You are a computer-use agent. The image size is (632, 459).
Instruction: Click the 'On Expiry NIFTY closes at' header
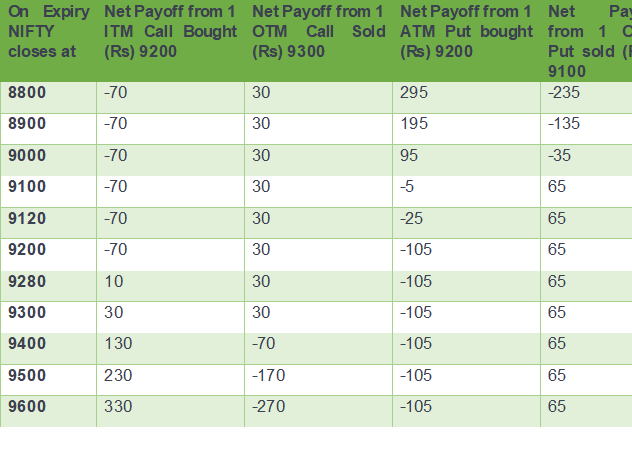[48, 31]
